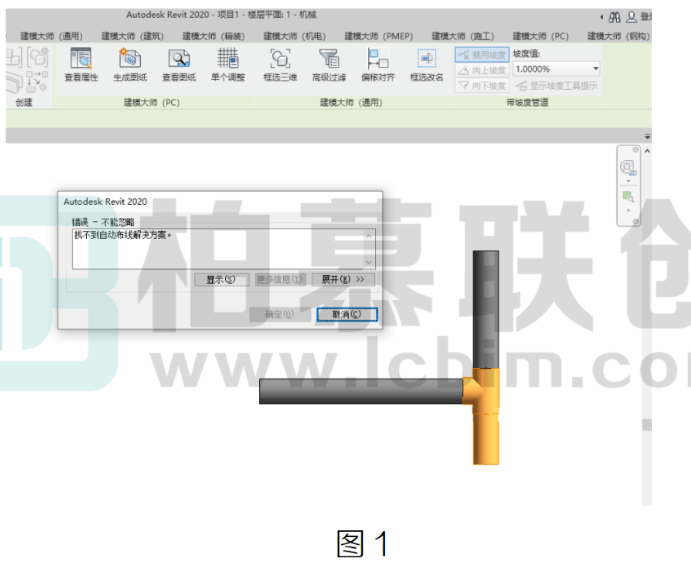Click 显示(S) in the error dialog
The image size is (691, 565).
(221, 279)
